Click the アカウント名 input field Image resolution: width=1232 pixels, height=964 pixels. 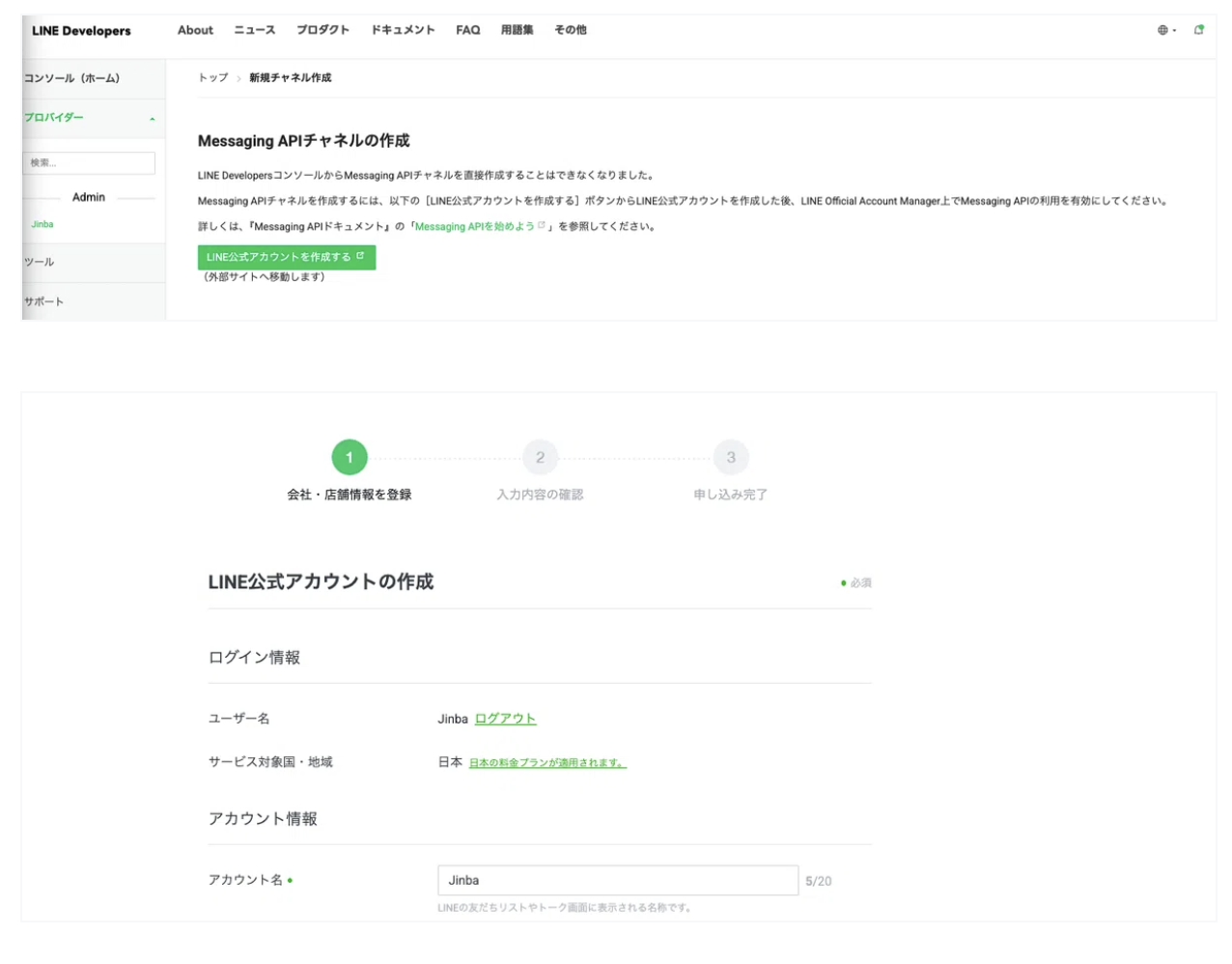(x=618, y=880)
